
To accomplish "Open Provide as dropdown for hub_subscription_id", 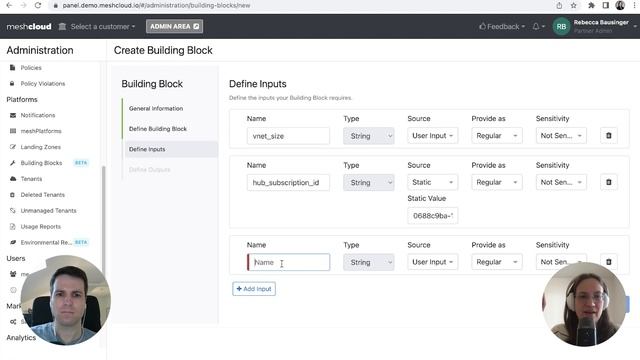I will 497,182.
